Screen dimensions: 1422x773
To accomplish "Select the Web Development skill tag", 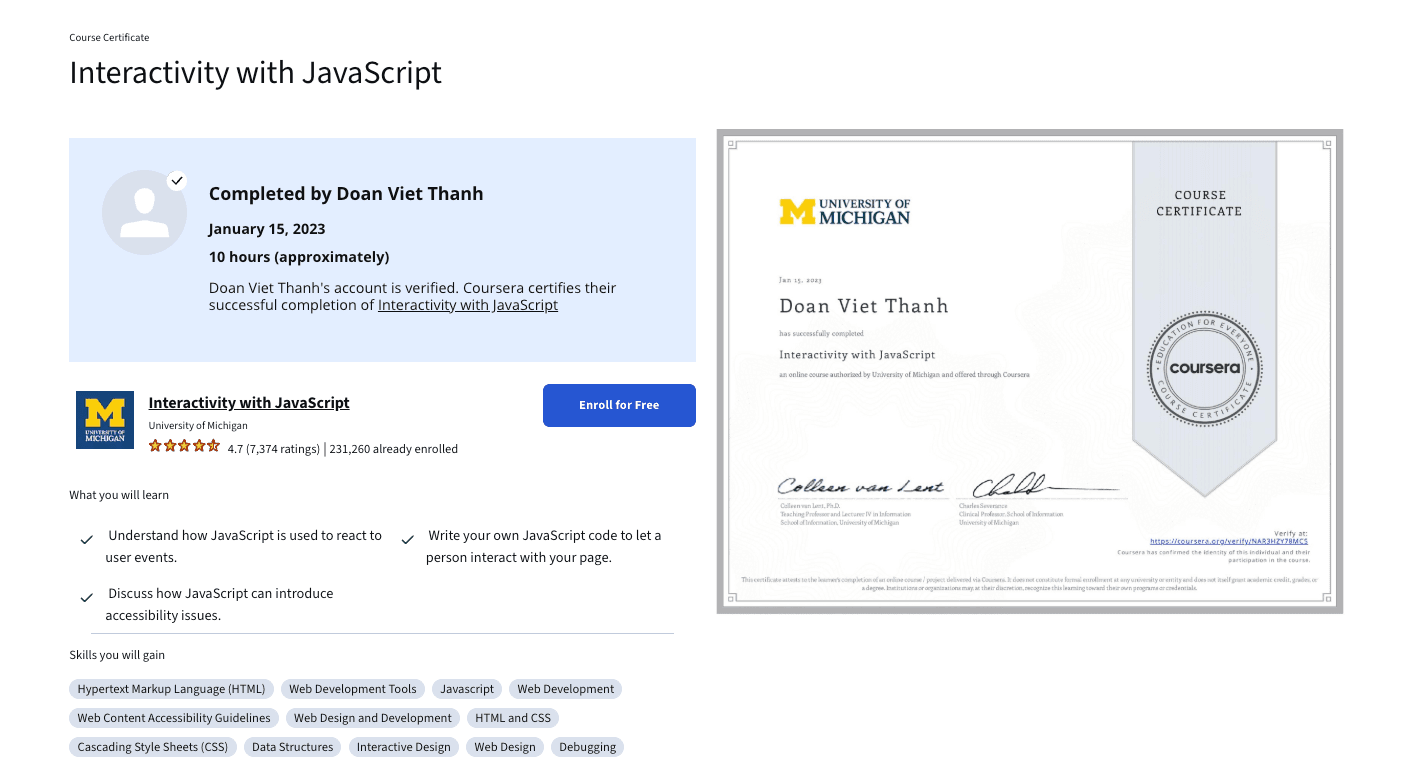I will tap(566, 689).
